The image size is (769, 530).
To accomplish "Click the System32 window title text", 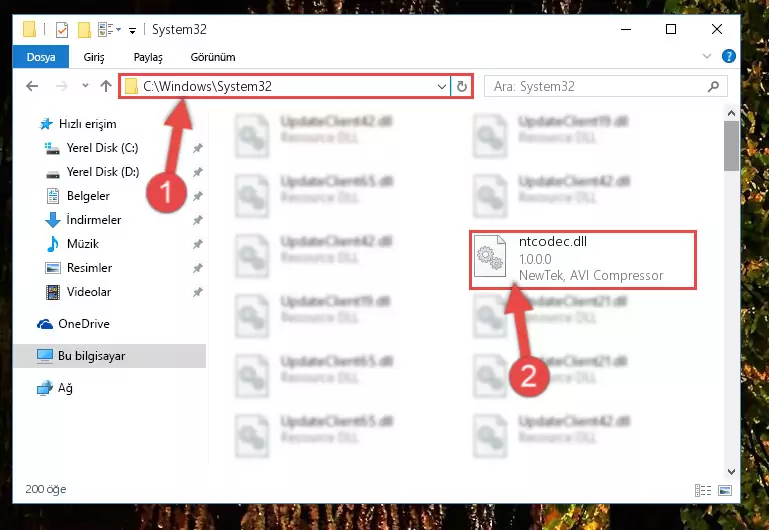I will click(179, 29).
